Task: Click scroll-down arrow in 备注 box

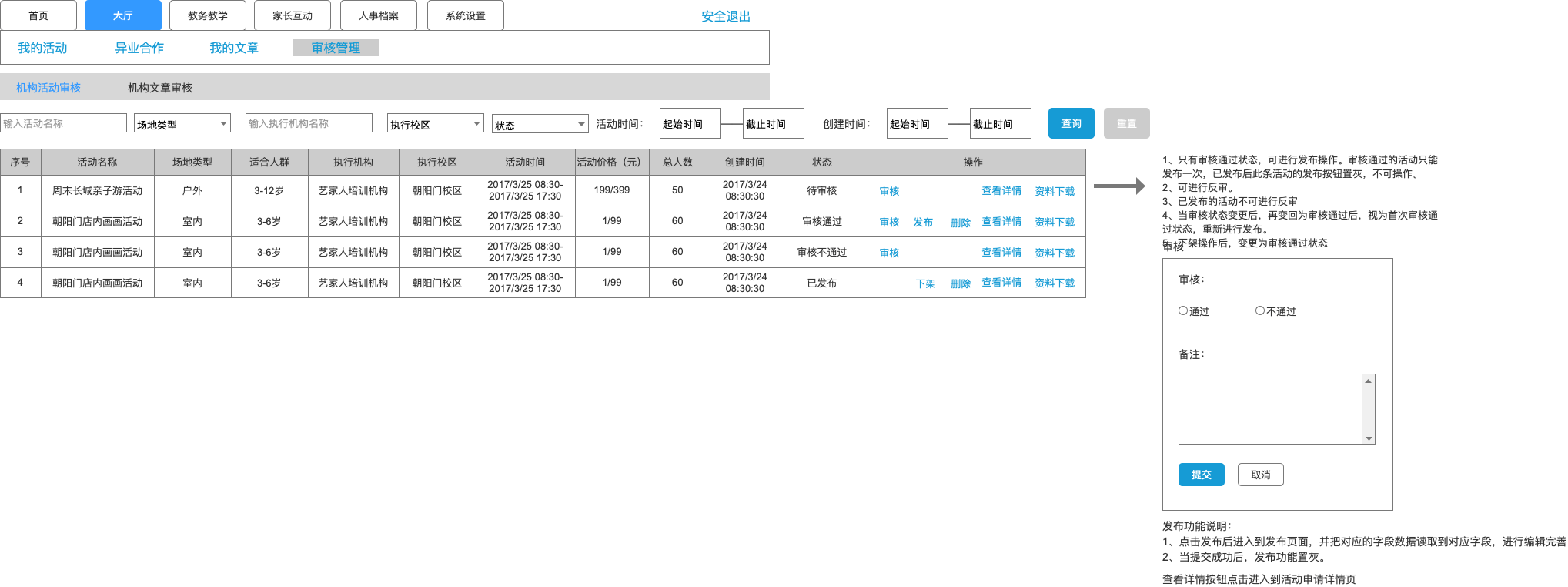Action: coord(1369,438)
